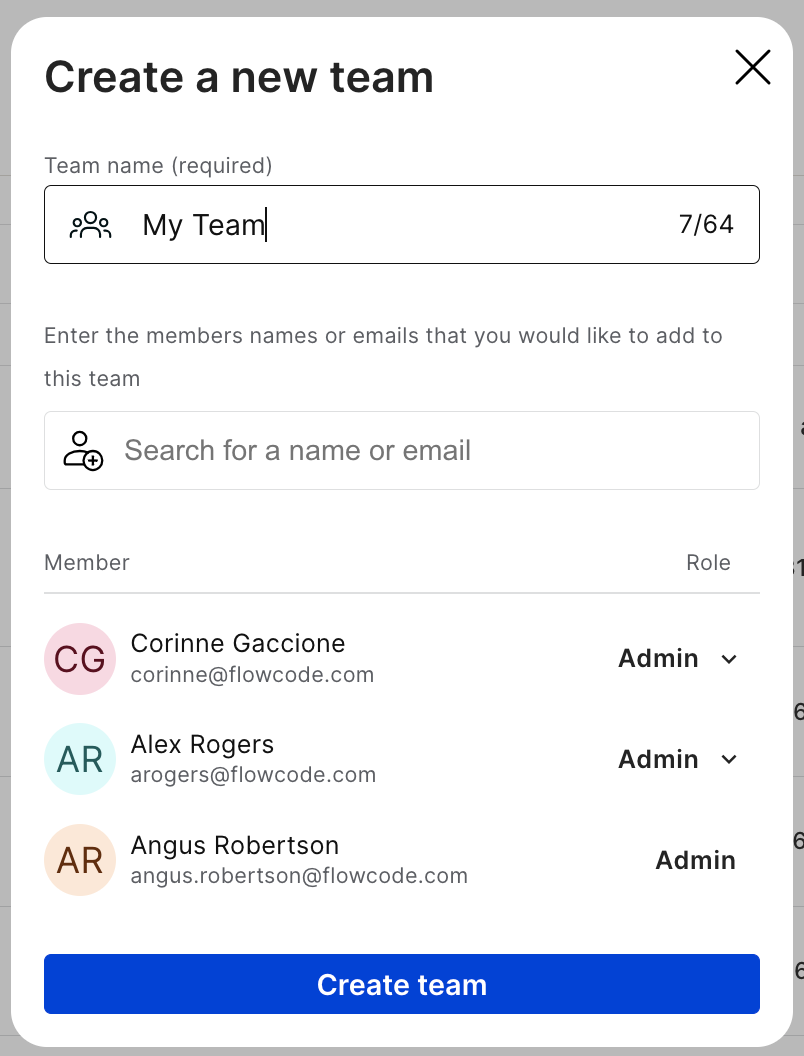This screenshot has width=804, height=1056.
Task: Click the angus.robertson@flowcode.com email
Action: click(299, 876)
